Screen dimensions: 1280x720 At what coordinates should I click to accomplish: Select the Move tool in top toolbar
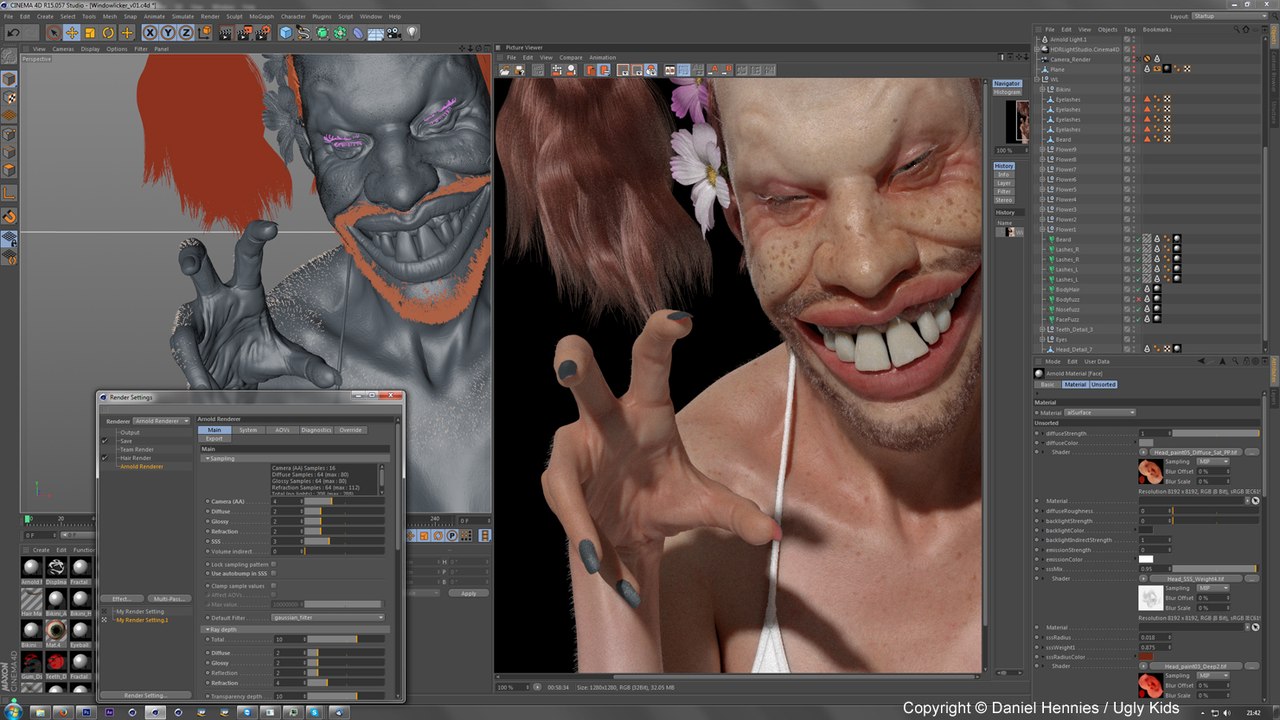tap(71, 33)
